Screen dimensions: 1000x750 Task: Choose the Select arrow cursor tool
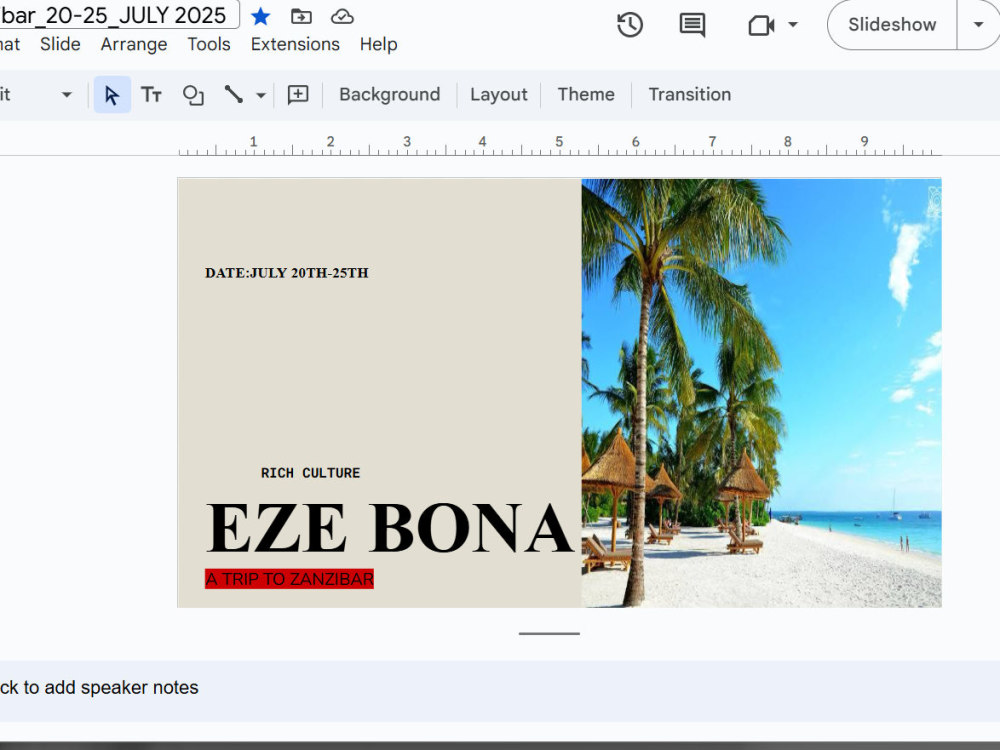point(112,94)
